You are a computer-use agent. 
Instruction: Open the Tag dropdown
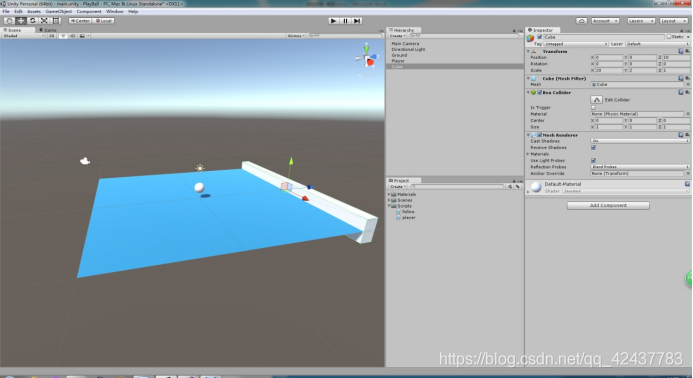pos(576,44)
